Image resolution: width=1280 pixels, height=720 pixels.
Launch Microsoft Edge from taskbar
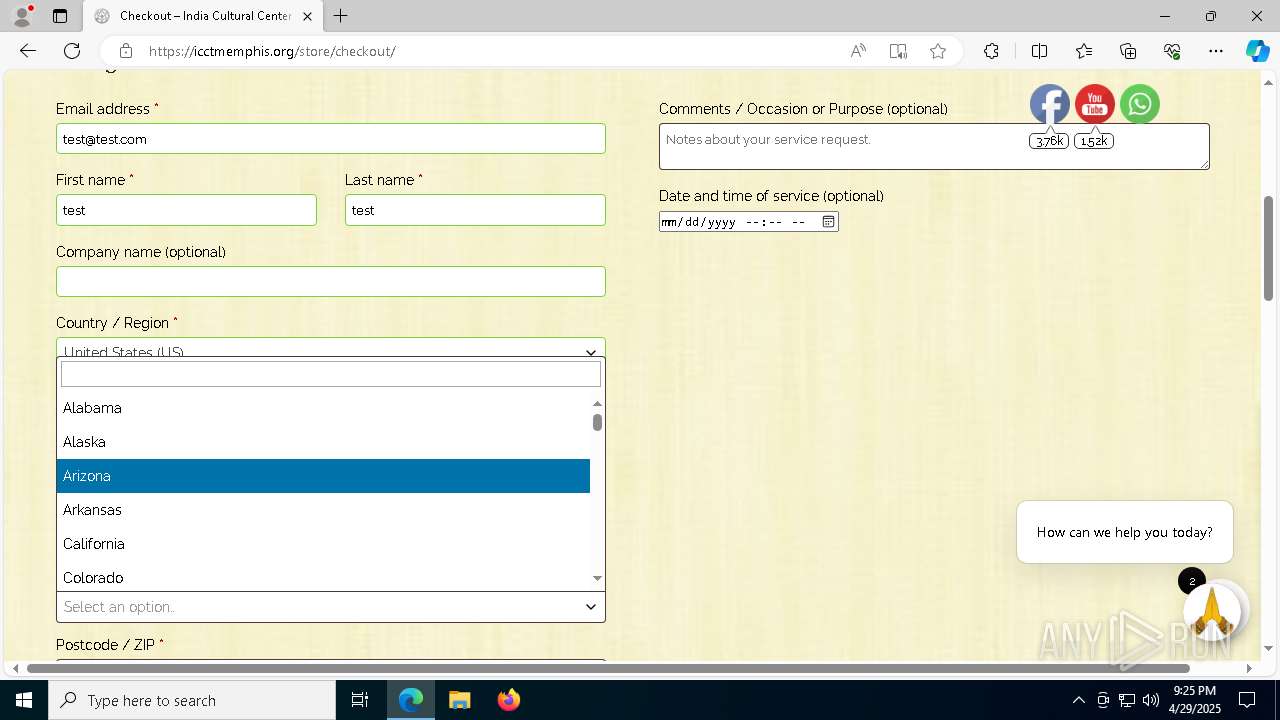coord(411,700)
